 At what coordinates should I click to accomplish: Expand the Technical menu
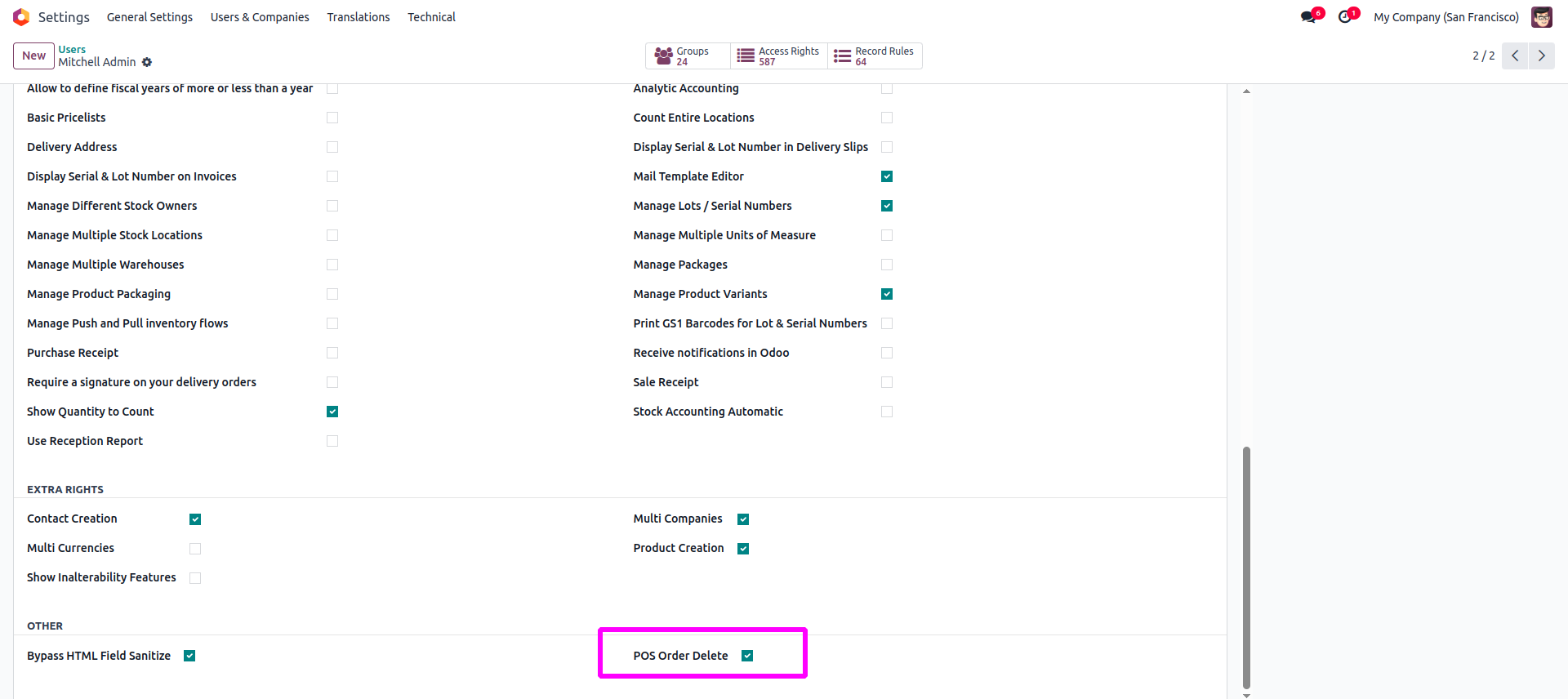point(431,17)
